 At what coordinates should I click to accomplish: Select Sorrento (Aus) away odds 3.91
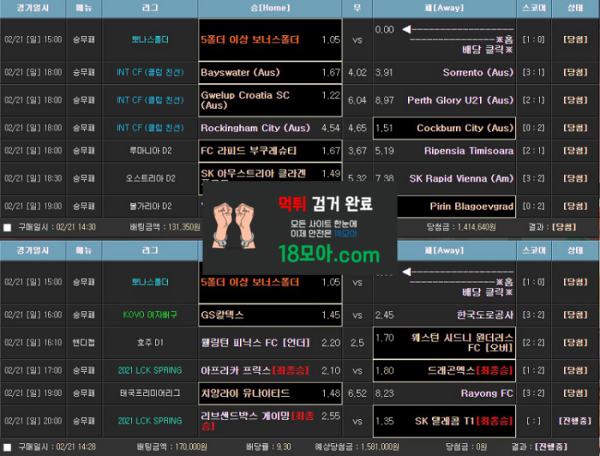click(443, 72)
